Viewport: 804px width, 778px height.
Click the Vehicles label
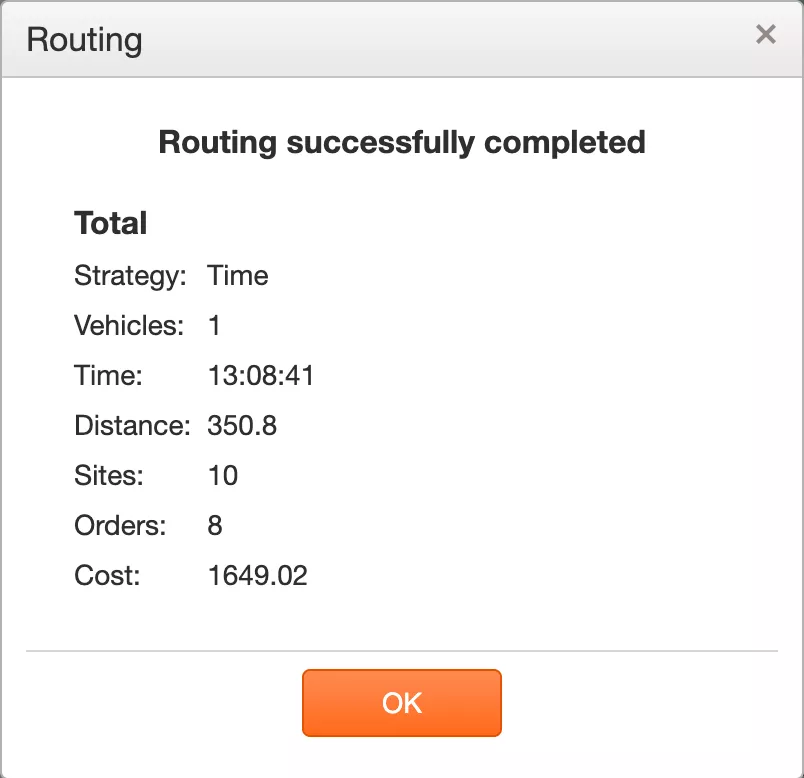pos(129,325)
